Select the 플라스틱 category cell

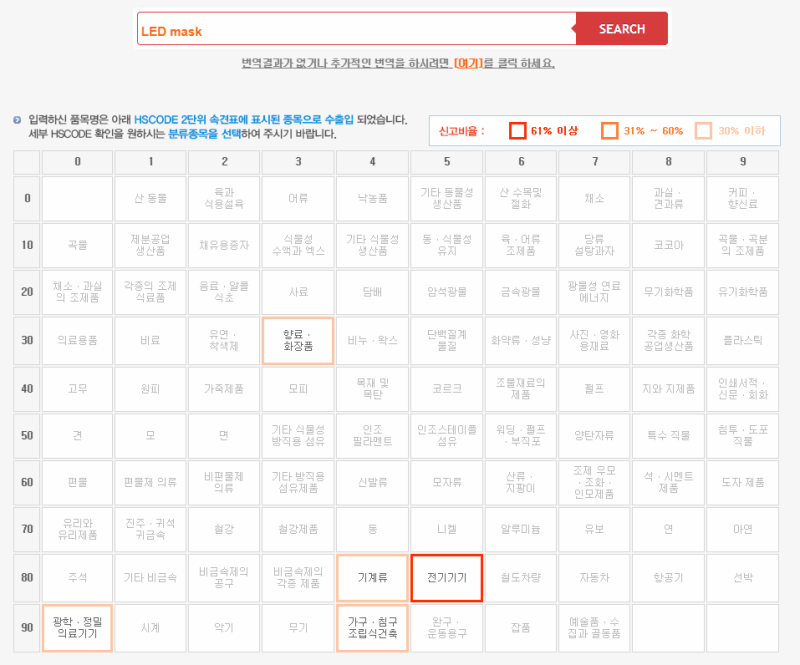click(741, 340)
